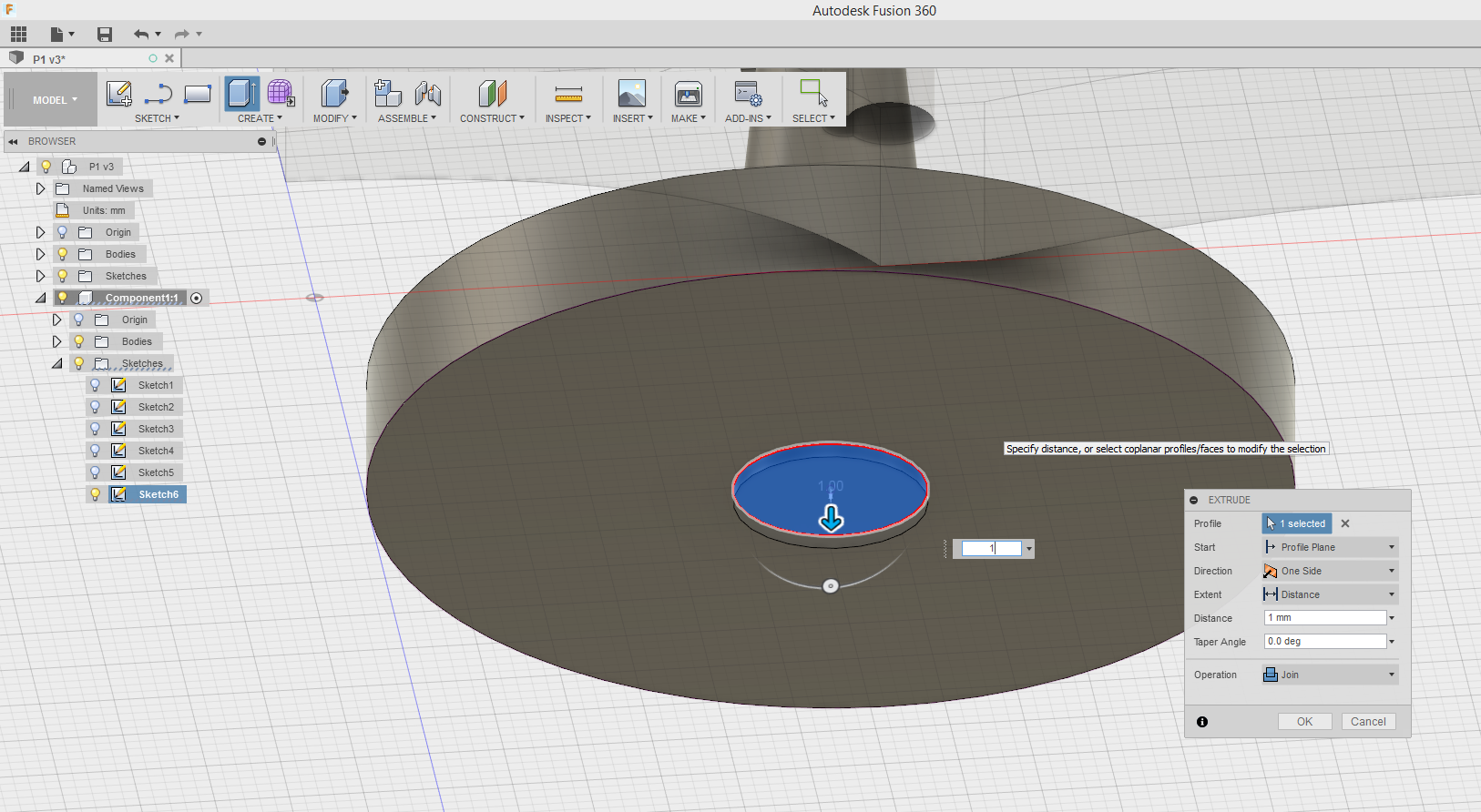1481x812 pixels.
Task: Open the Operation Join dropdown
Action: click(1330, 675)
